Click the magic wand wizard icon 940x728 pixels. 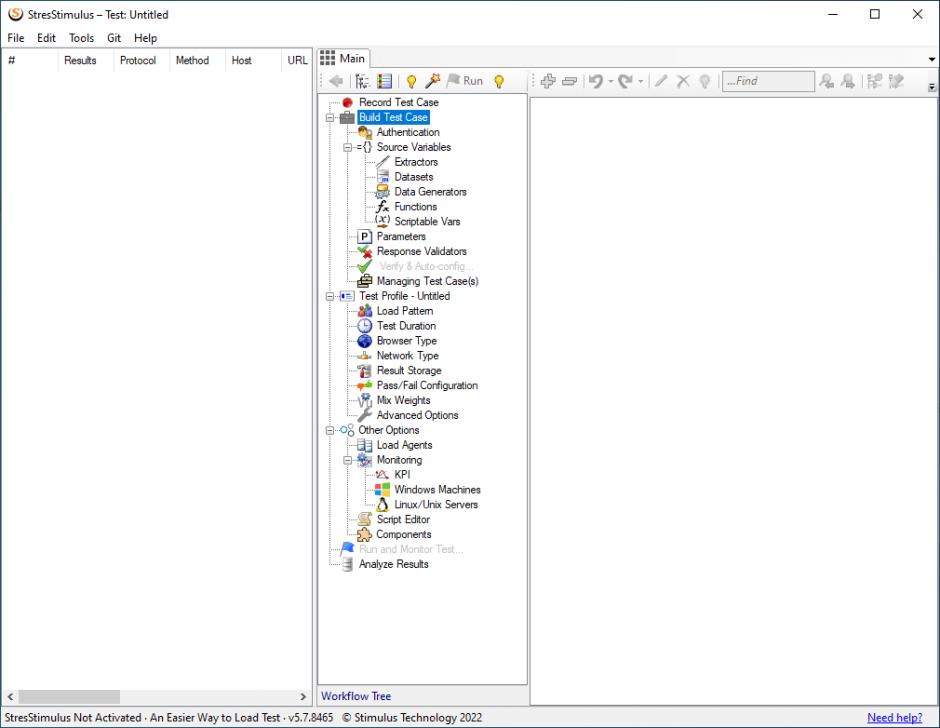(432, 80)
